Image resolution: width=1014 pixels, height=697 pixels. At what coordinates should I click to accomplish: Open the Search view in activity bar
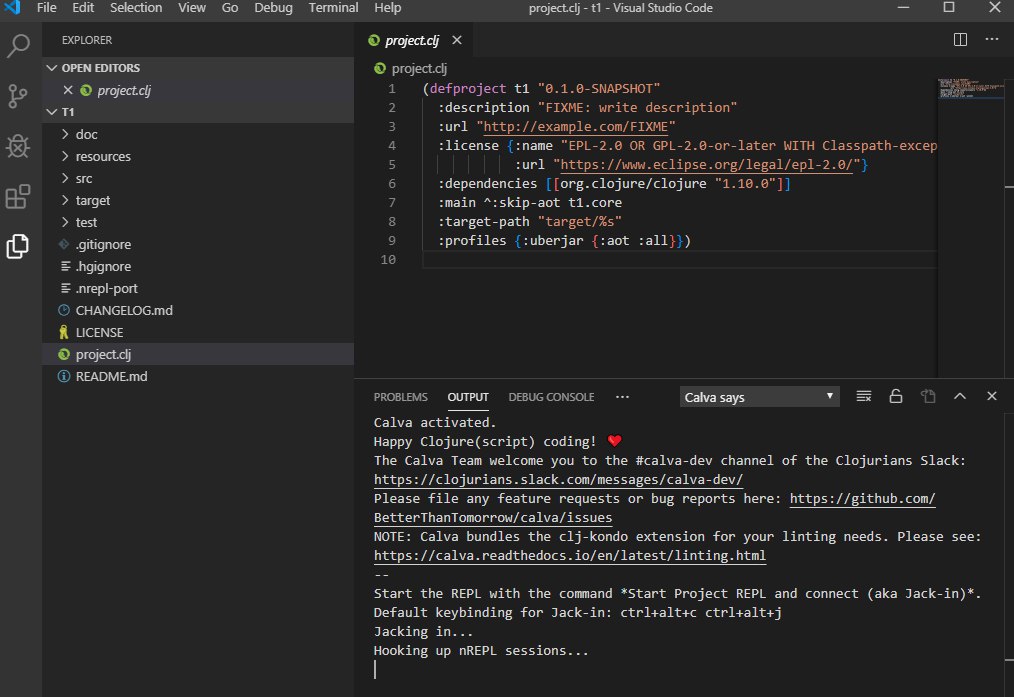[x=18, y=46]
